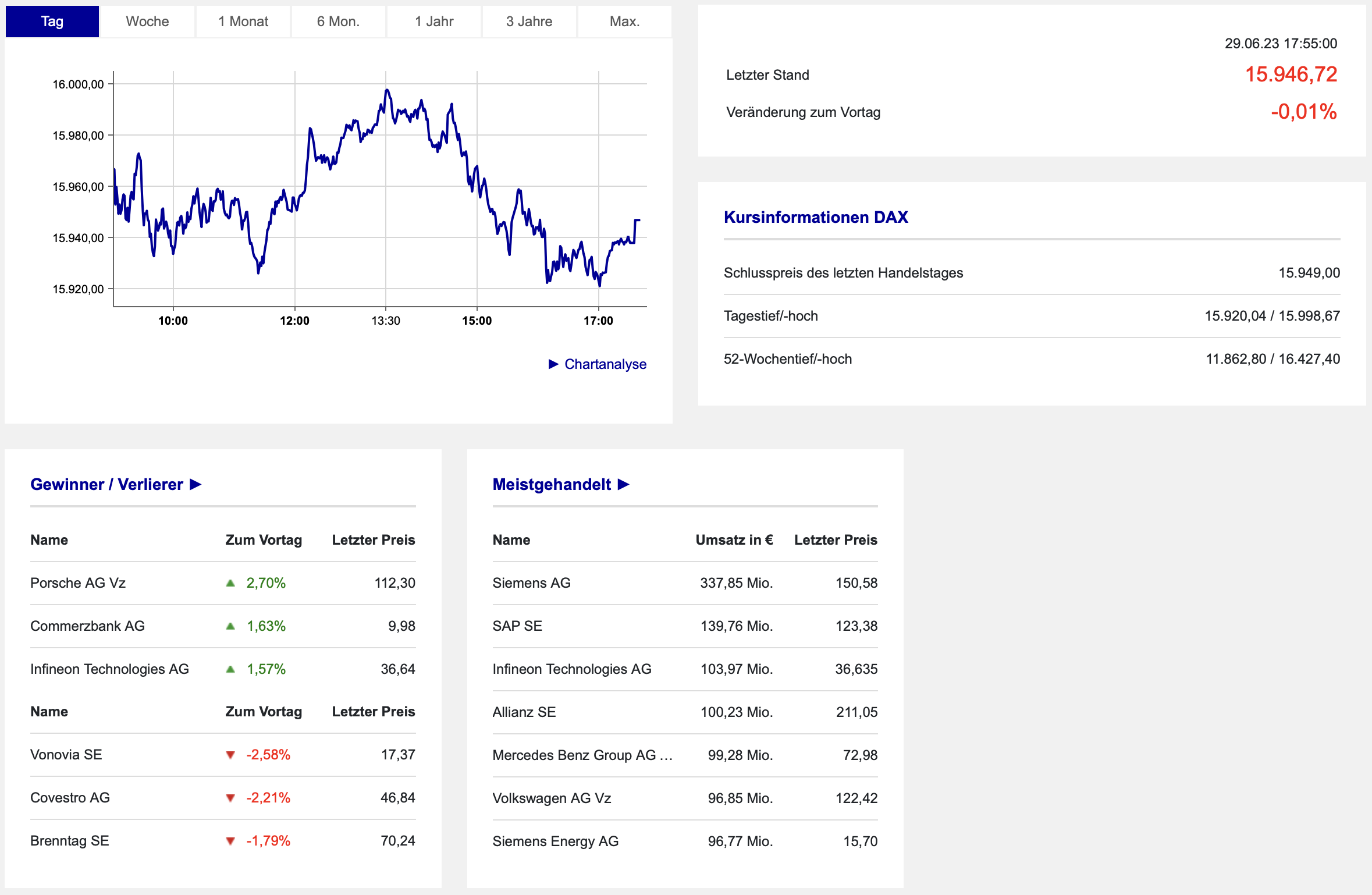Select the 1 Jahr tab
The image size is (1372, 895).
click(x=434, y=22)
